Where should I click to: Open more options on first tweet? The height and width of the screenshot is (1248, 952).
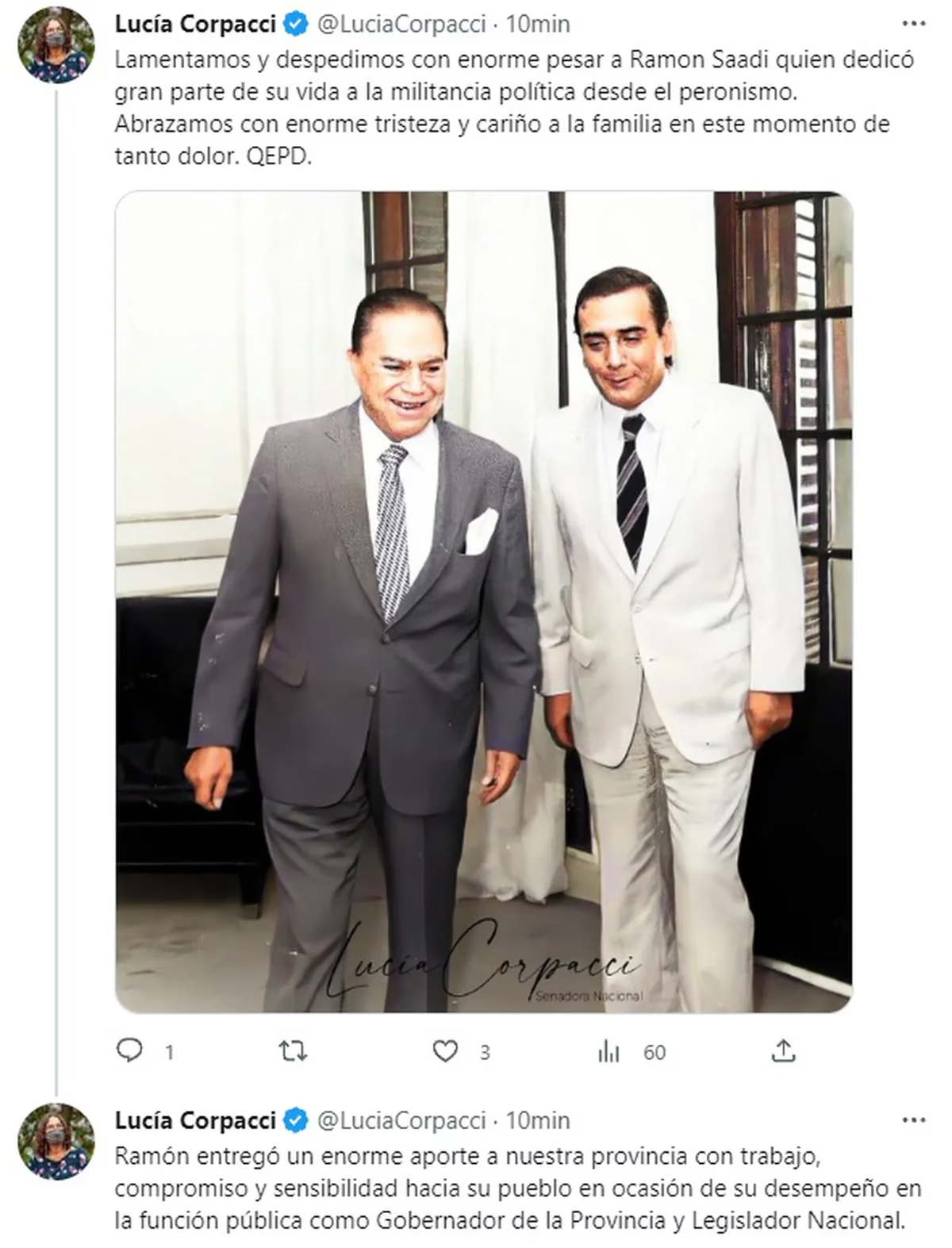[x=914, y=24]
